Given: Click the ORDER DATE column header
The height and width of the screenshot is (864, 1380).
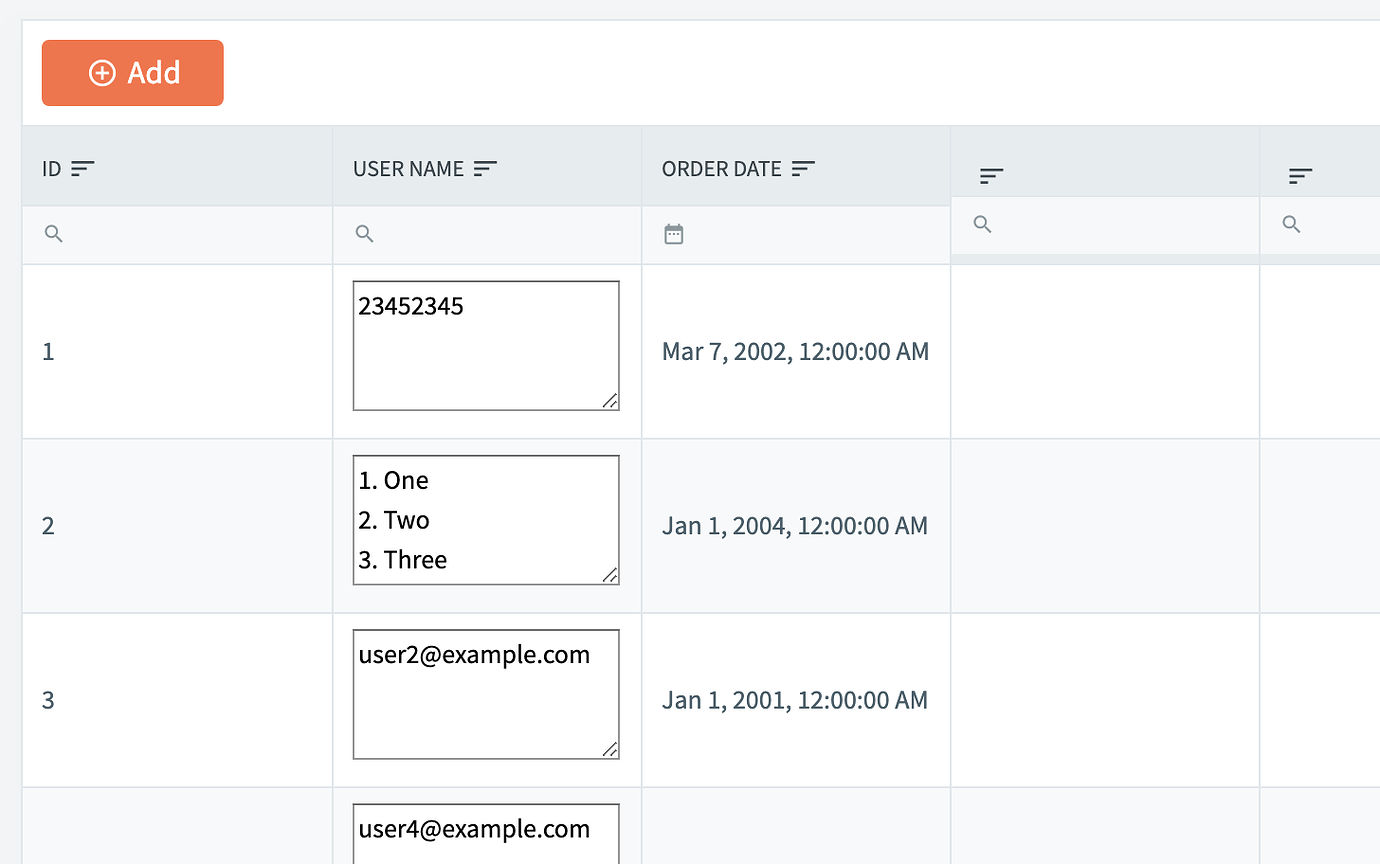Looking at the screenshot, I should pos(721,169).
